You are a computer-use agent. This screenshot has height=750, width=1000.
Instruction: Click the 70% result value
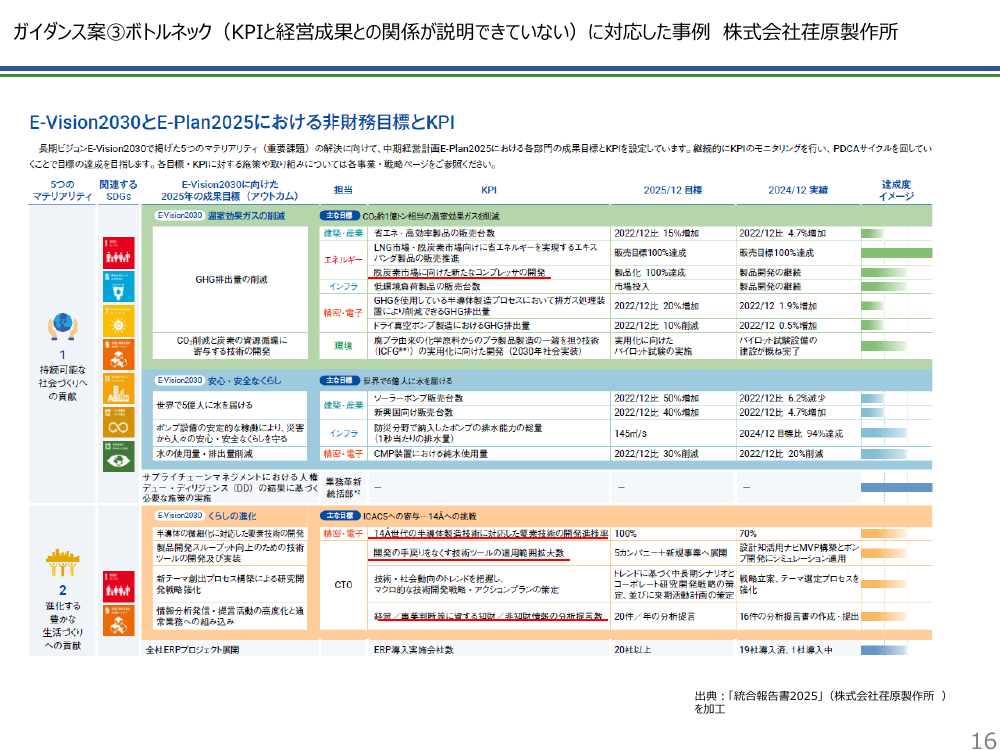click(748, 533)
